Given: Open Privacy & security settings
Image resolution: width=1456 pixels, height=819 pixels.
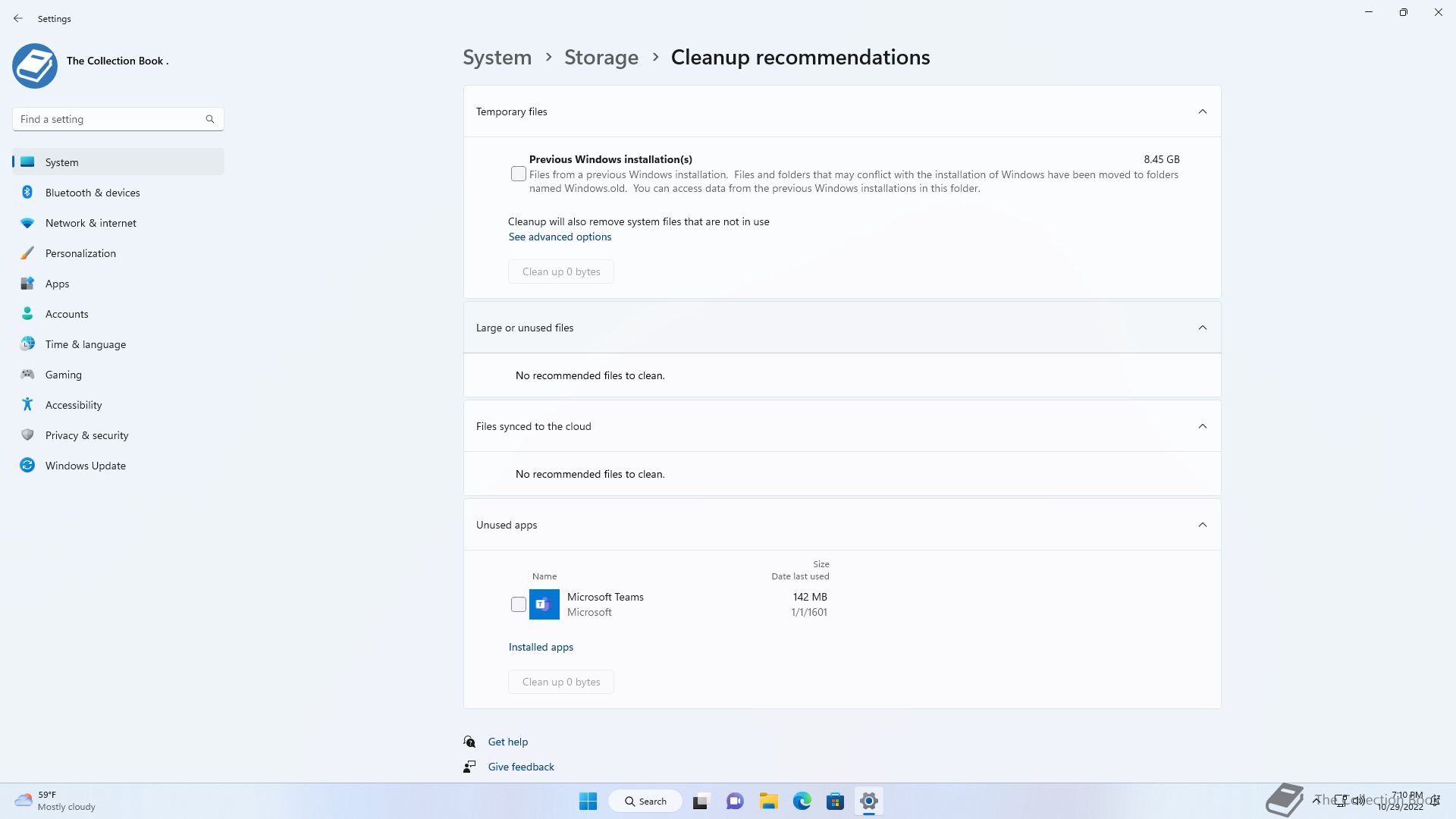Looking at the screenshot, I should [118, 435].
